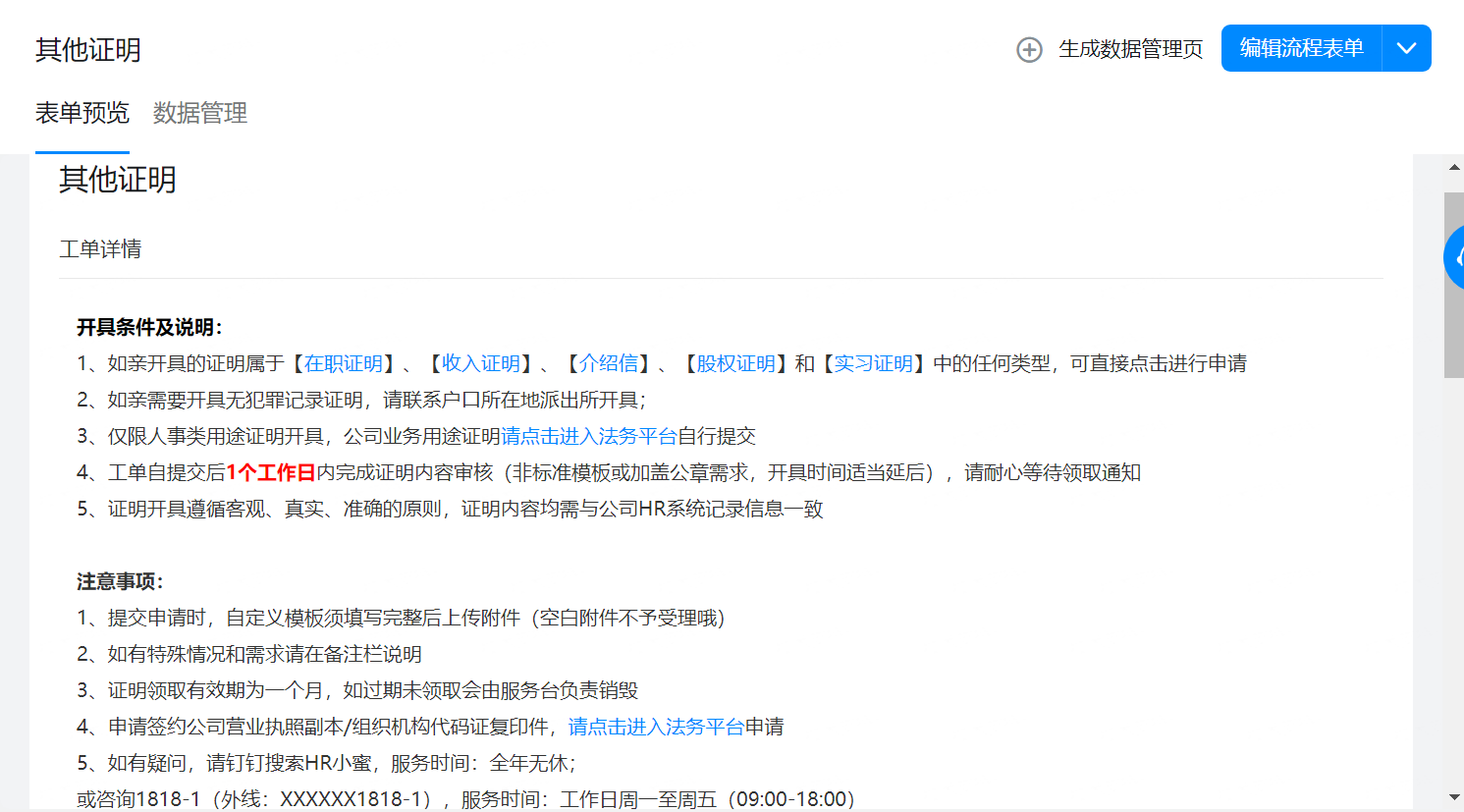
Task: Open the 在职证明 link
Action: coord(344,363)
